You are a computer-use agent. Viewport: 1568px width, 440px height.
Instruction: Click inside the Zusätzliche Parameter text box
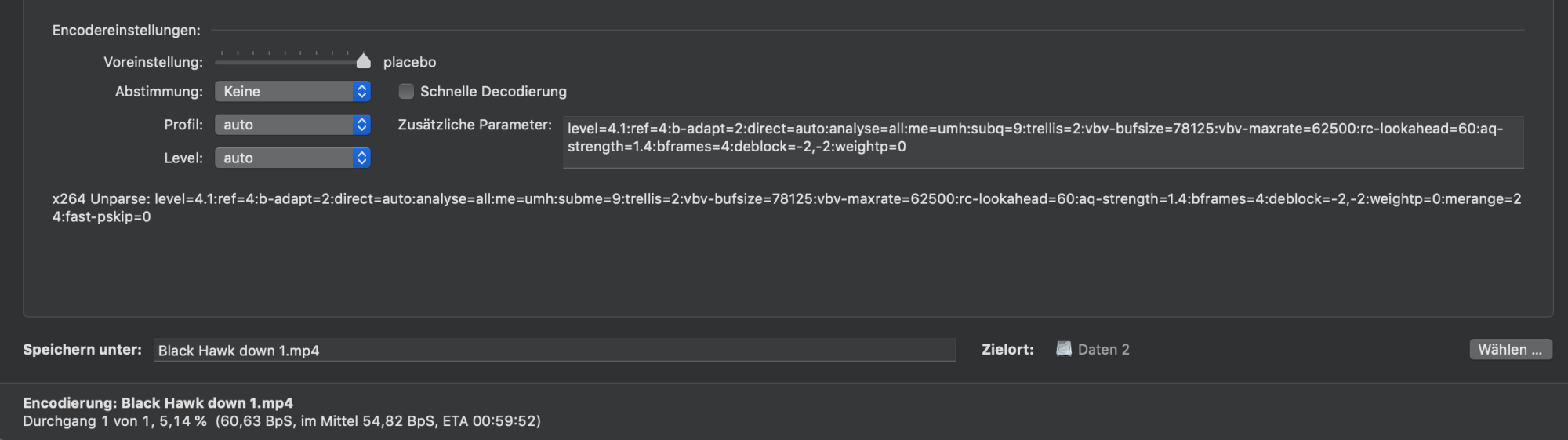click(1043, 142)
